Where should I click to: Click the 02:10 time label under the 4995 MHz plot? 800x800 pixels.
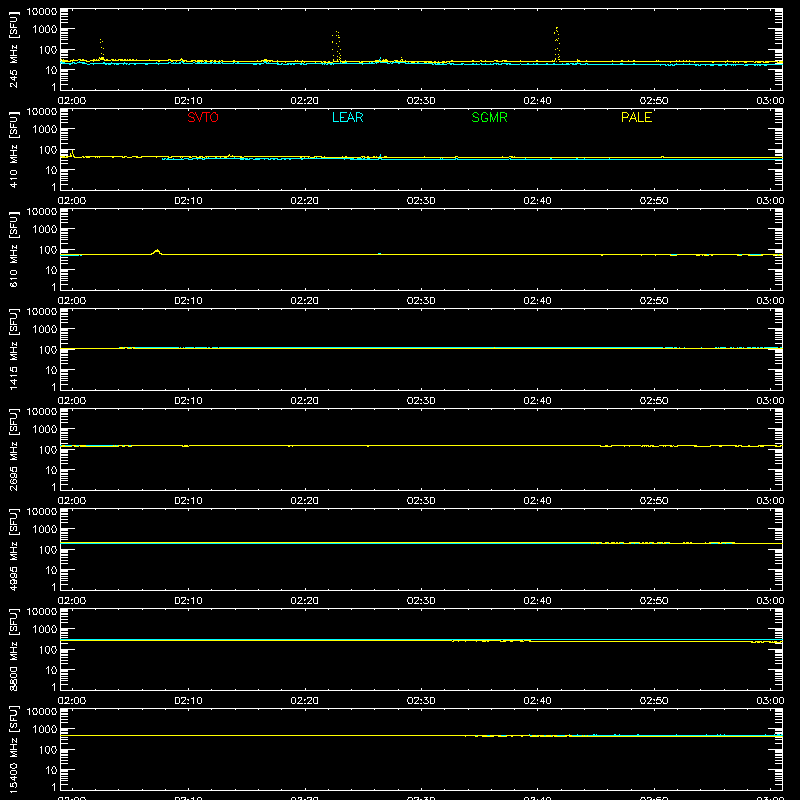tap(188, 601)
